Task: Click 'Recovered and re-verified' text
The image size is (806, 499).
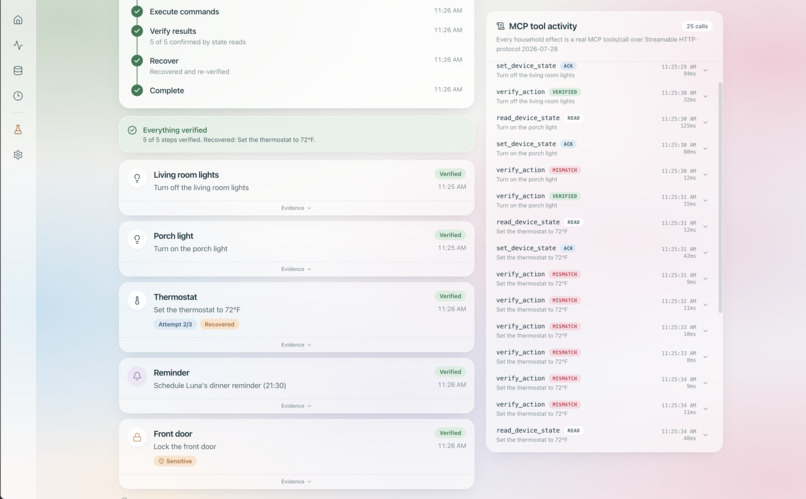Action: pyautogui.click(x=189, y=72)
